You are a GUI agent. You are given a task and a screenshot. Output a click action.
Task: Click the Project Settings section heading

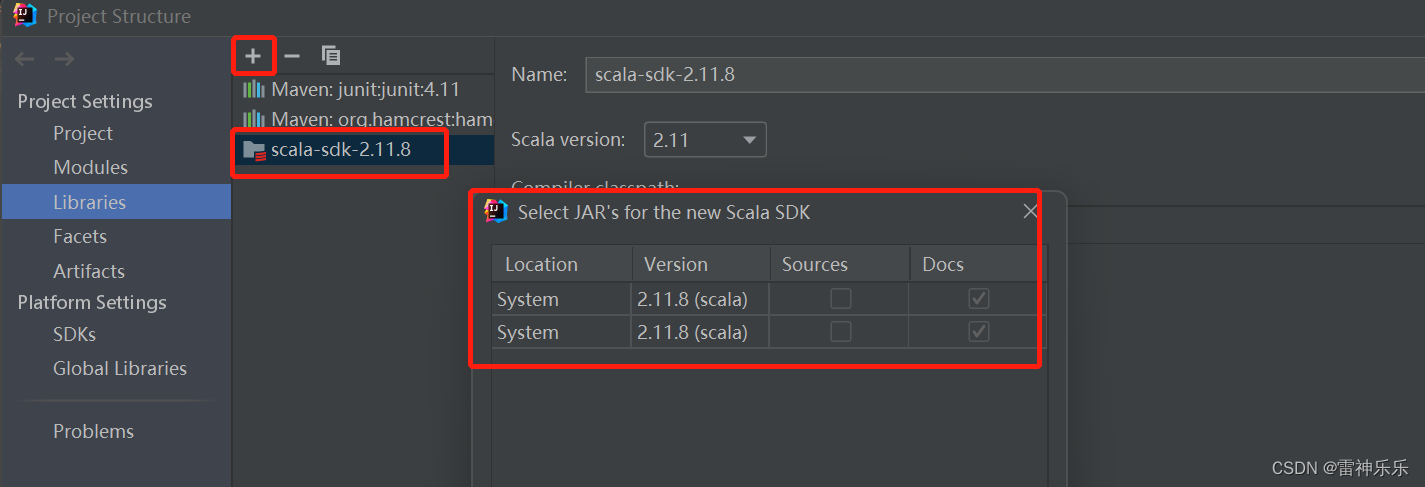click(85, 101)
